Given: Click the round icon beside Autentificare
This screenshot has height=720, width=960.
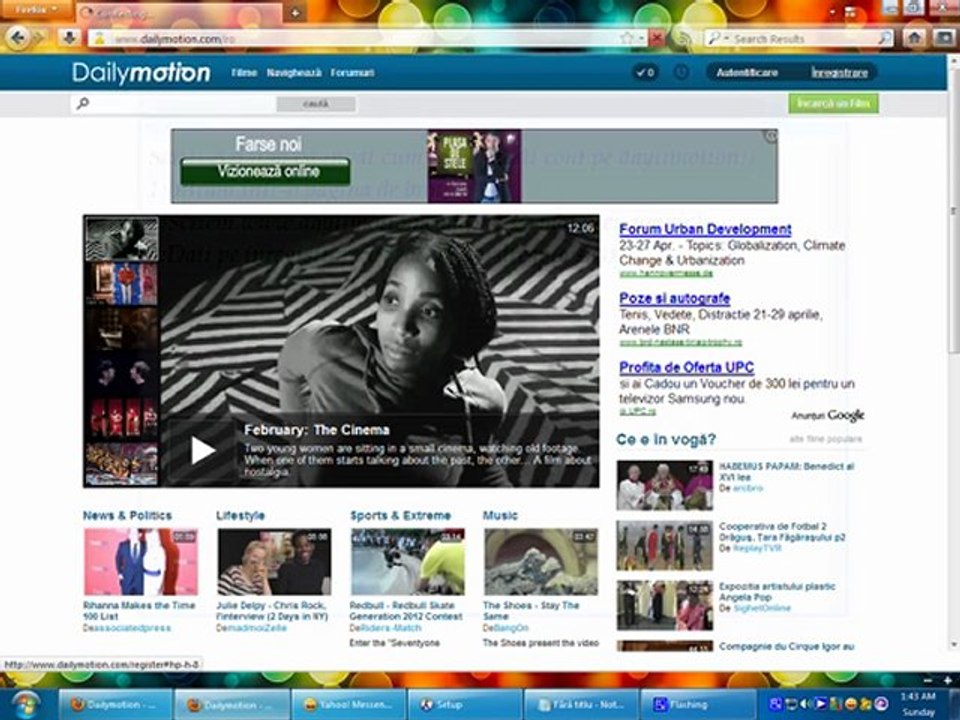Looking at the screenshot, I should click(681, 72).
